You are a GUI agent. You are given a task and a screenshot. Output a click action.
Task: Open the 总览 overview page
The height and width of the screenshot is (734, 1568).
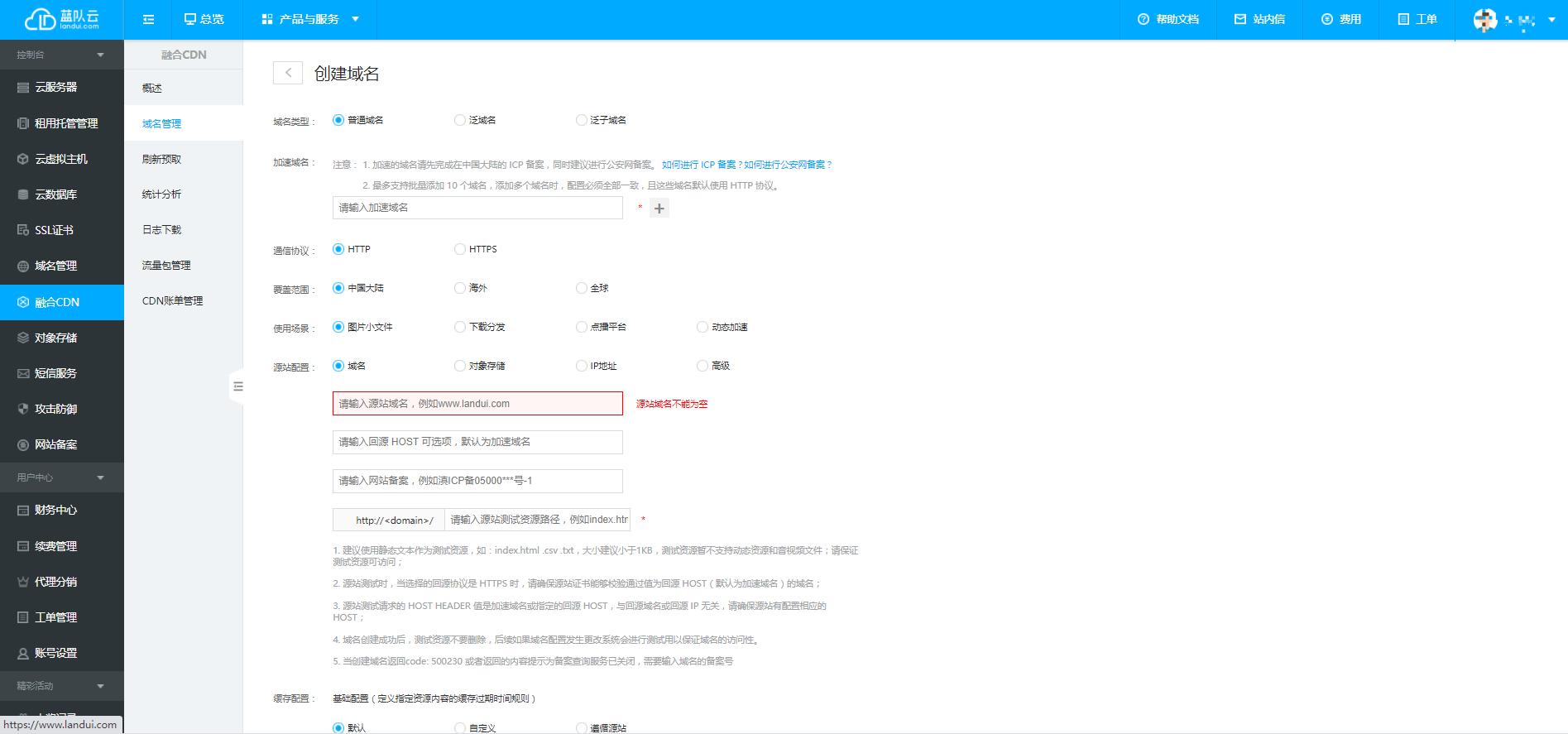(204, 19)
